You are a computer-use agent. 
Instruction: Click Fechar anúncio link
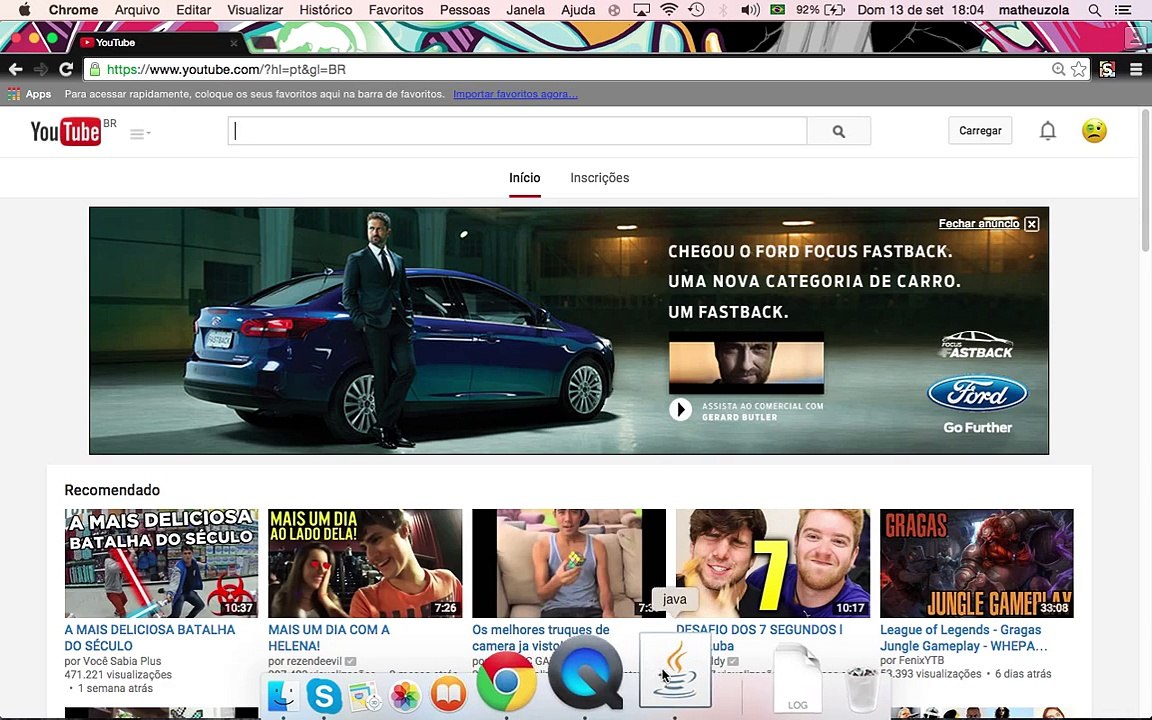[x=979, y=223]
